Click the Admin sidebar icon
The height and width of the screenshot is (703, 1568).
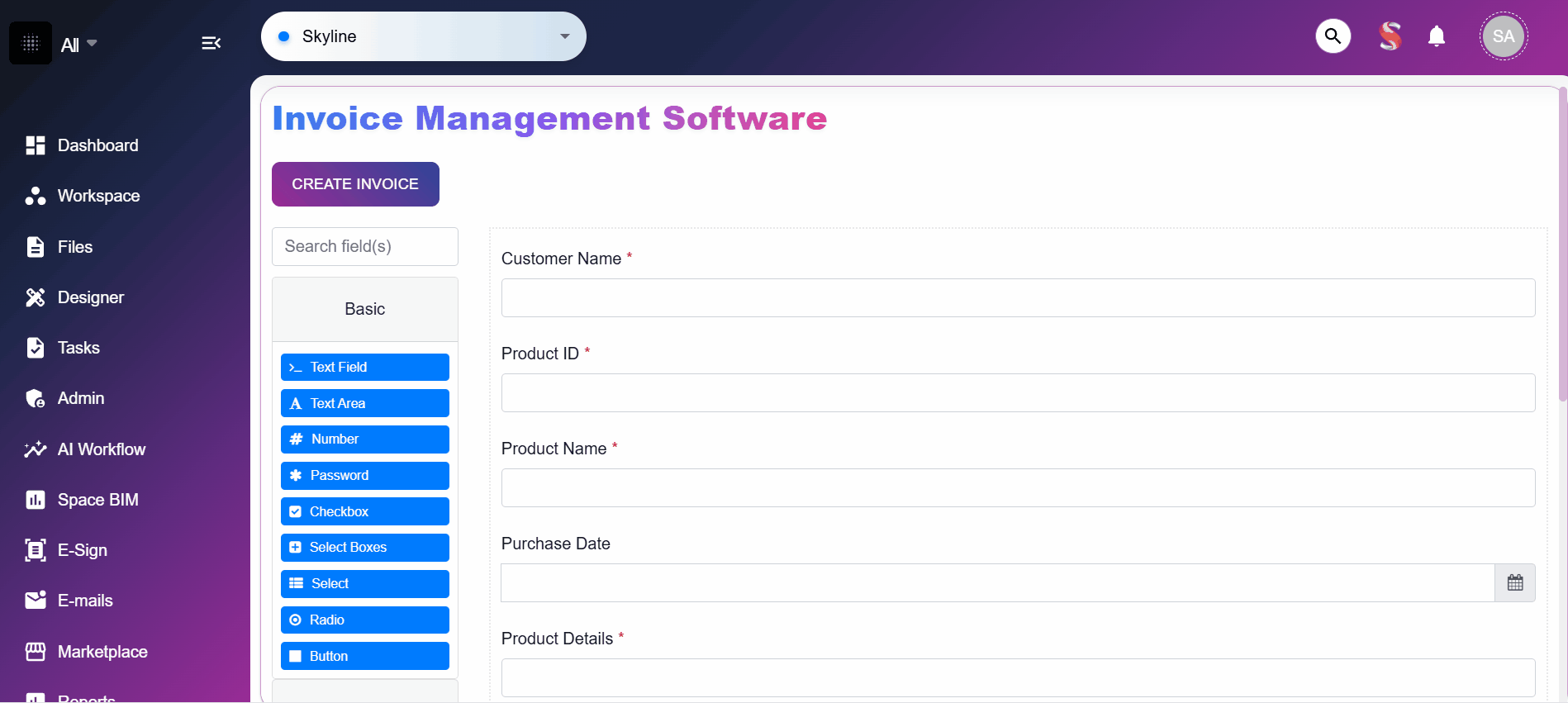36,398
